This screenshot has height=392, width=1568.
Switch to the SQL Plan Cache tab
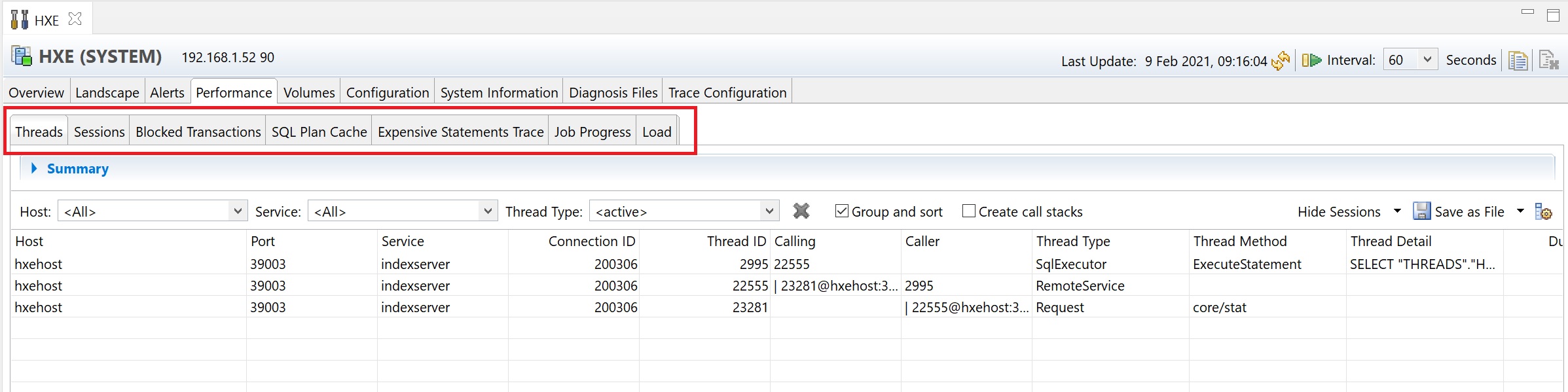pos(319,132)
